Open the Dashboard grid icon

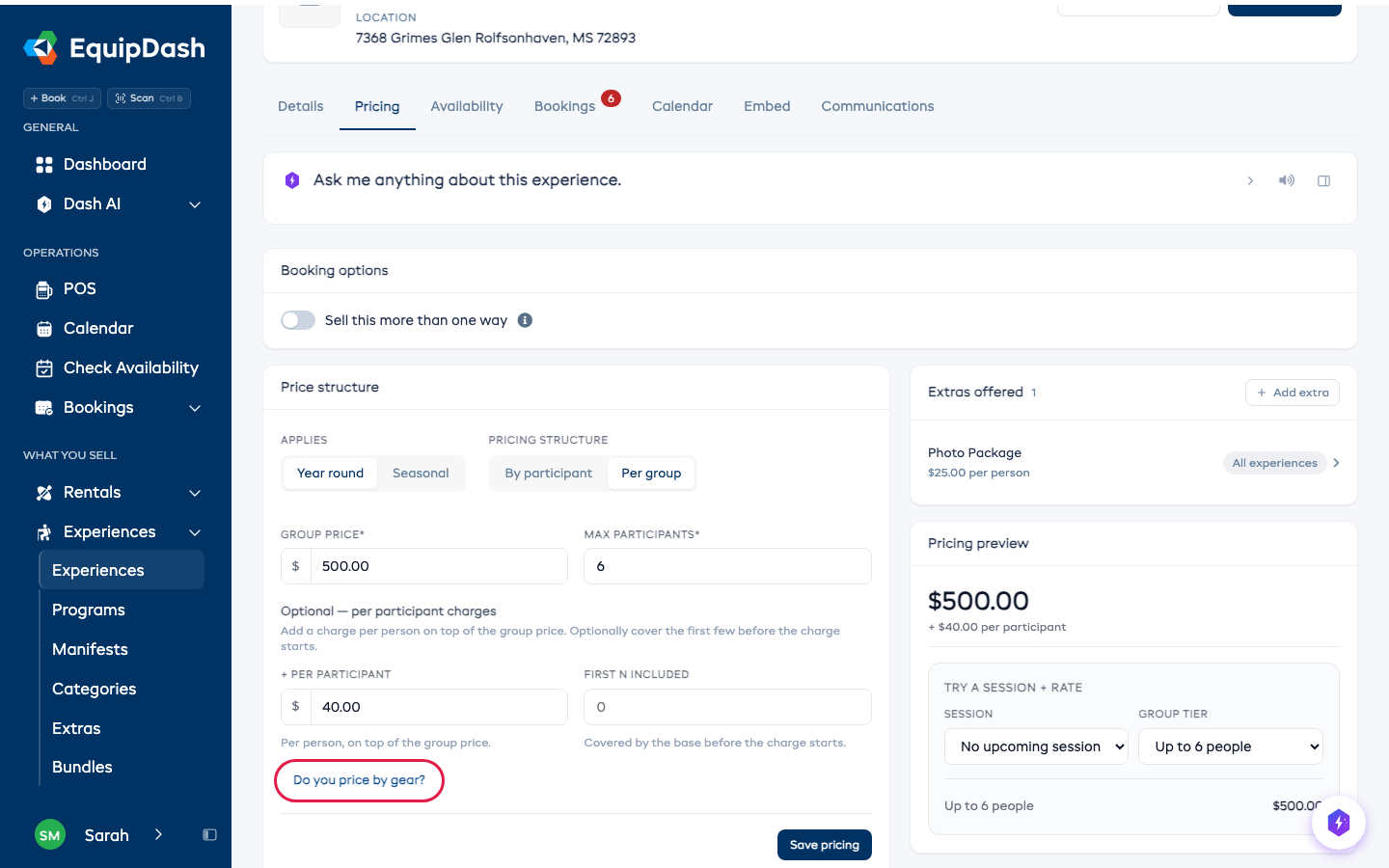(x=44, y=165)
